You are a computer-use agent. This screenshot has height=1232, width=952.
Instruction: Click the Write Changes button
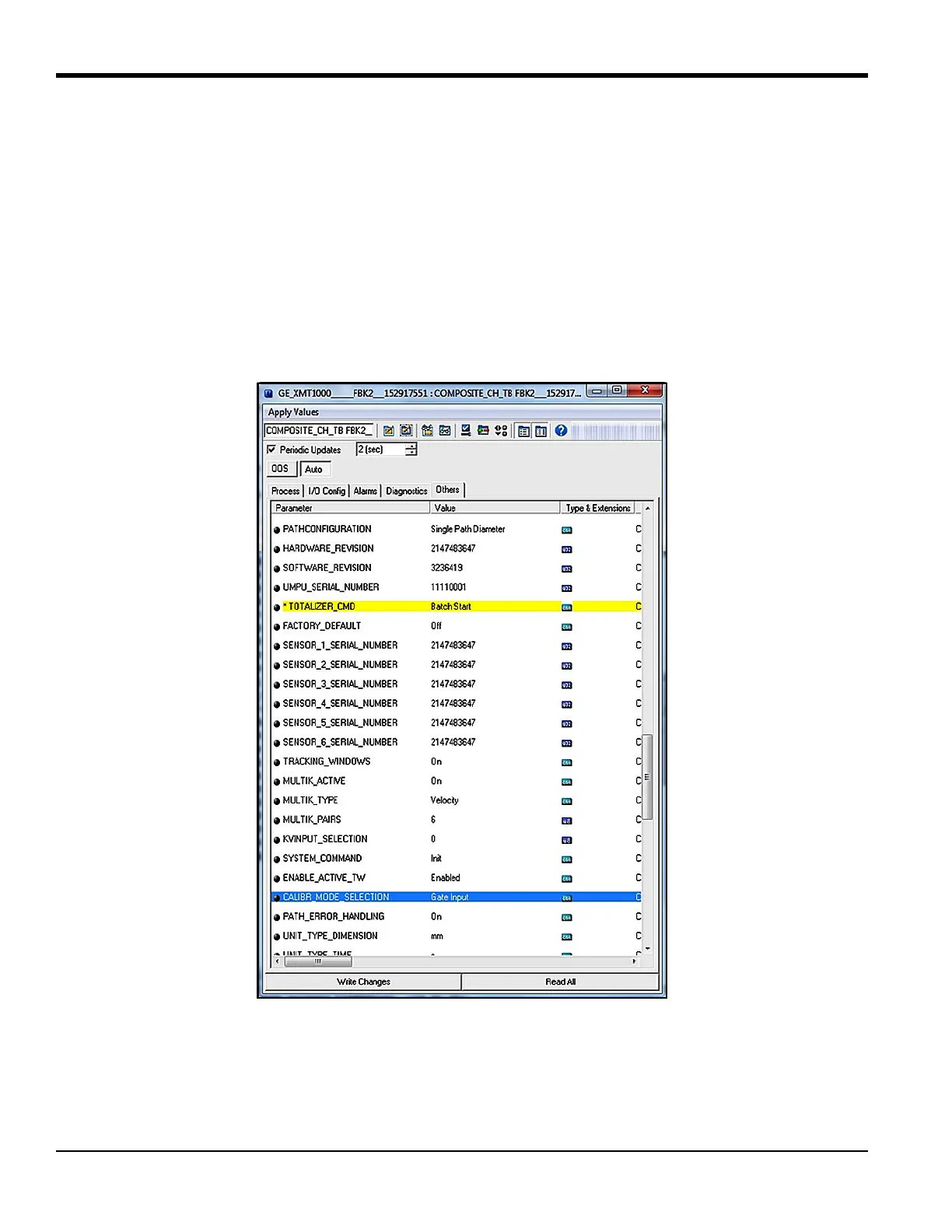tap(363, 982)
